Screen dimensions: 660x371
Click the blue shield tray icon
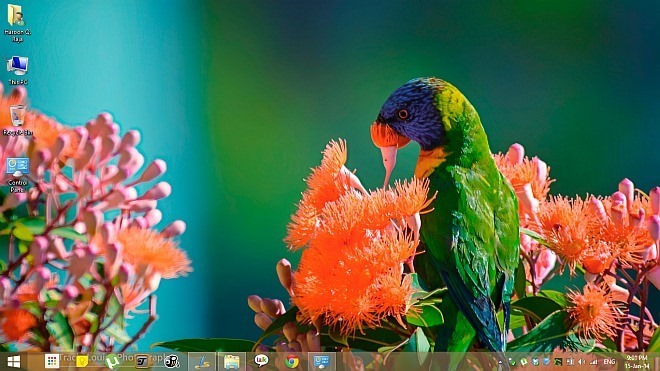pyautogui.click(x=546, y=362)
